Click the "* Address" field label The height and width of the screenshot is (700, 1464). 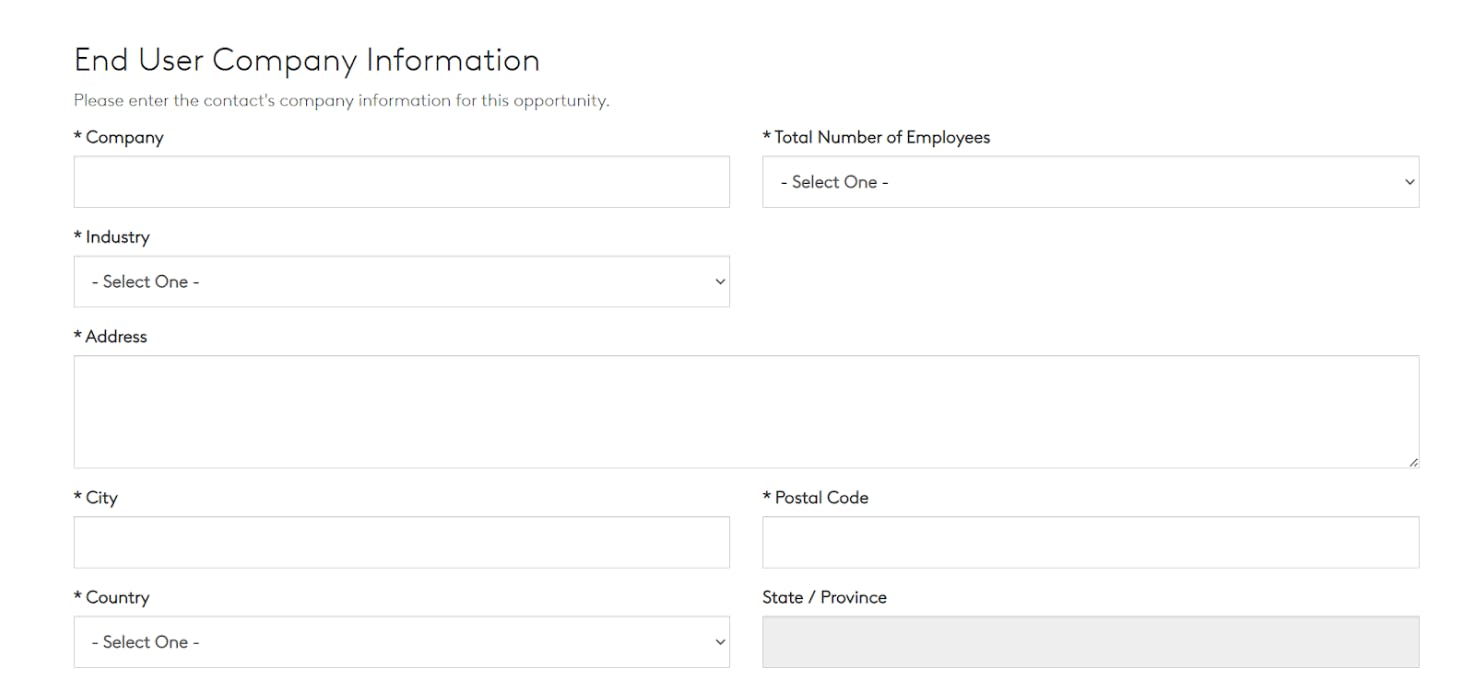pyautogui.click(x=111, y=337)
